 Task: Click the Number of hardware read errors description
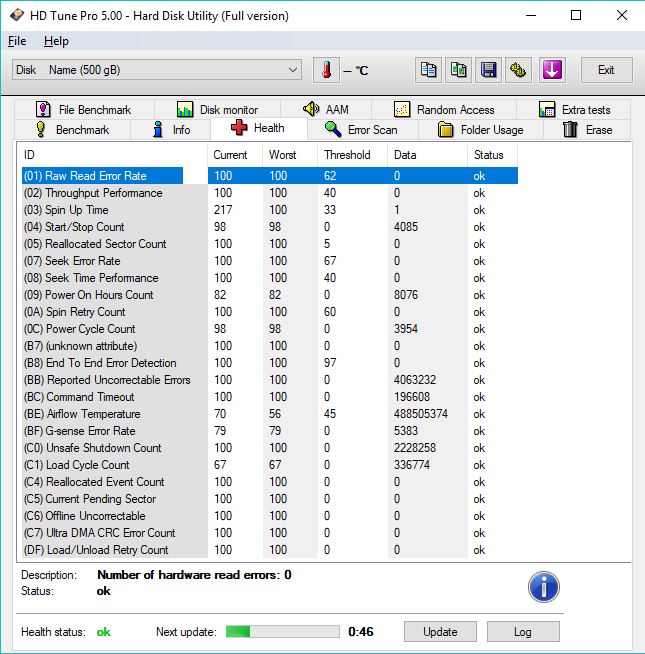(194, 575)
